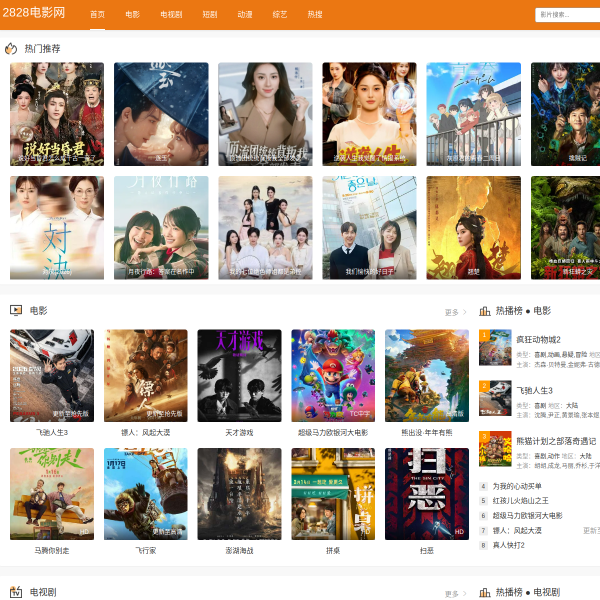Screen dimensions: 600x600
Task: Click the chart icon beside 热播榜 电影
Action: tap(484, 311)
